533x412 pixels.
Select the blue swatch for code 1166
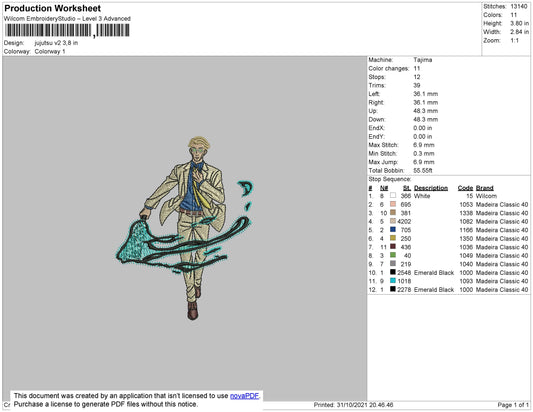[393, 229]
